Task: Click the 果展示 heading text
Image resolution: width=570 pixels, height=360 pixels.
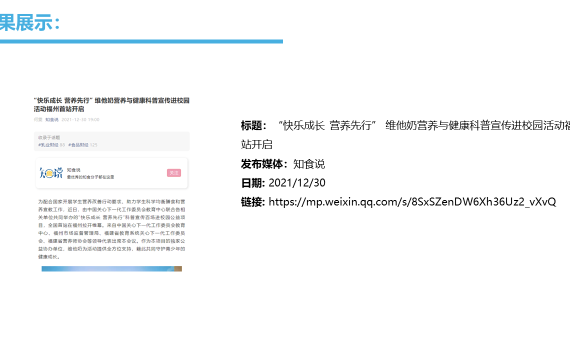Action: 29,23
